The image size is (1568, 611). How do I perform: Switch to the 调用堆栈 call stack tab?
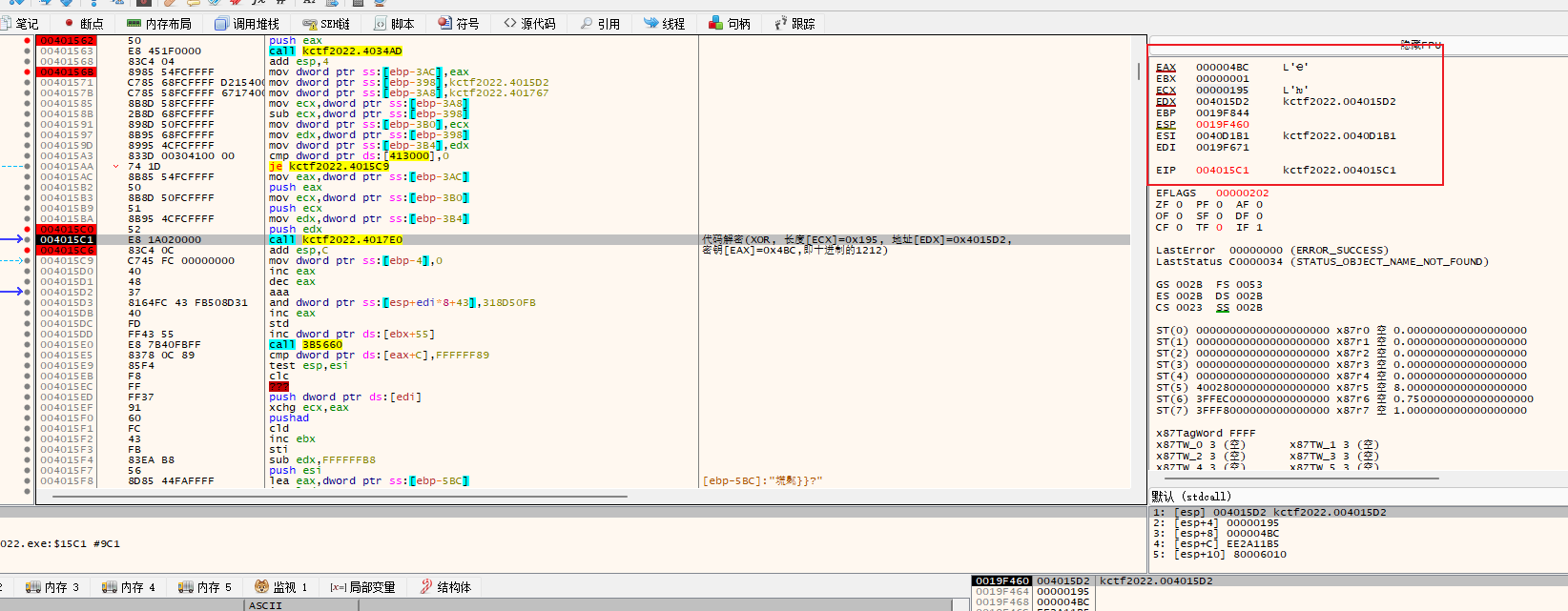(247, 24)
